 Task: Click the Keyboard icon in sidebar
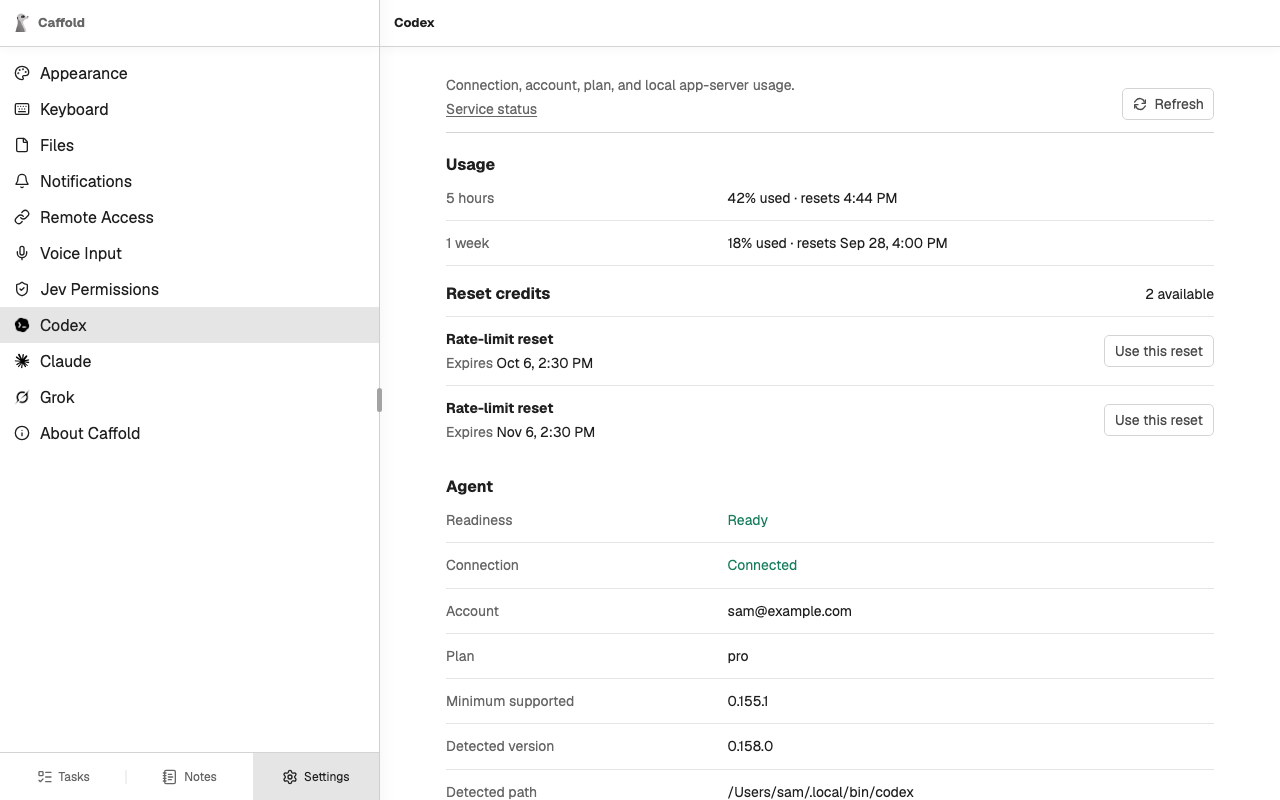(22, 109)
